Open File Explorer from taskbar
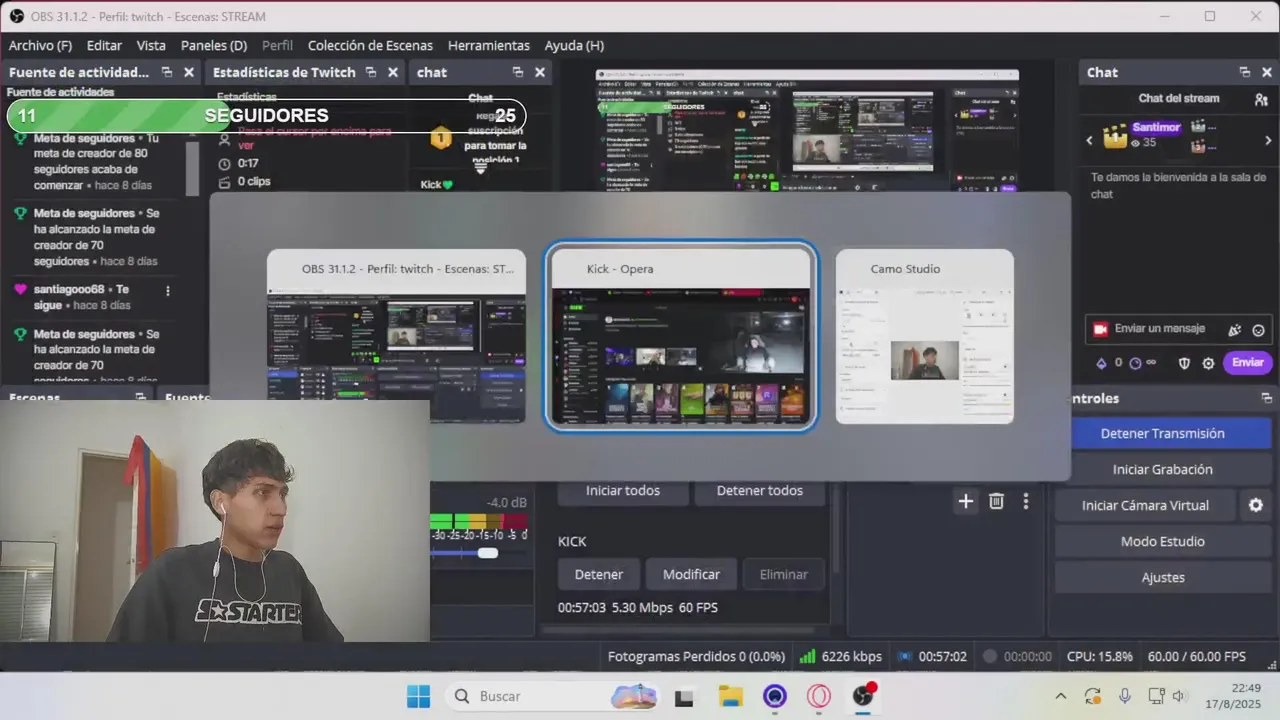Screen dimensions: 1280x720 (731, 696)
